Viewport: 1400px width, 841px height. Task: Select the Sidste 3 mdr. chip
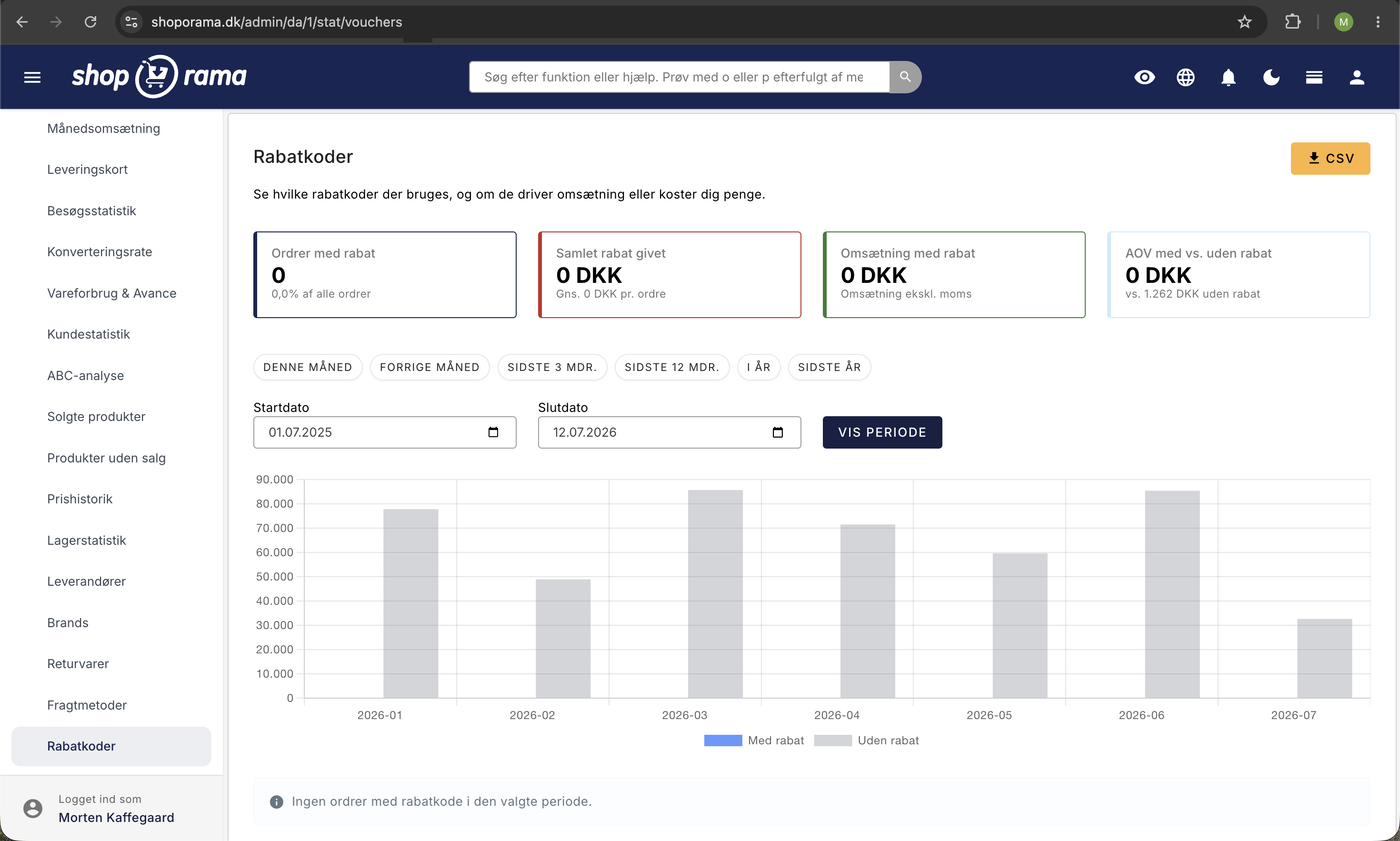coord(552,367)
